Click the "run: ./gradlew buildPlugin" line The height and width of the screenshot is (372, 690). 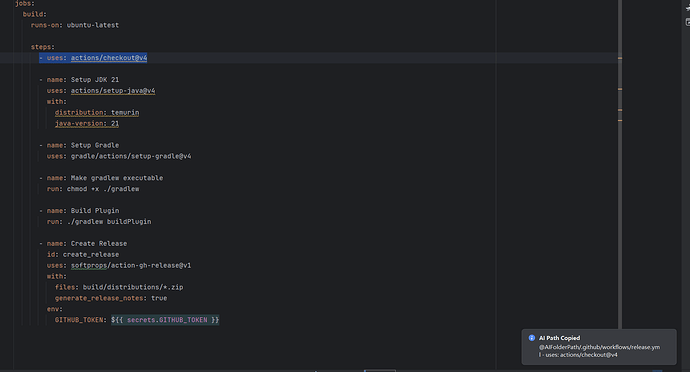(x=99, y=221)
